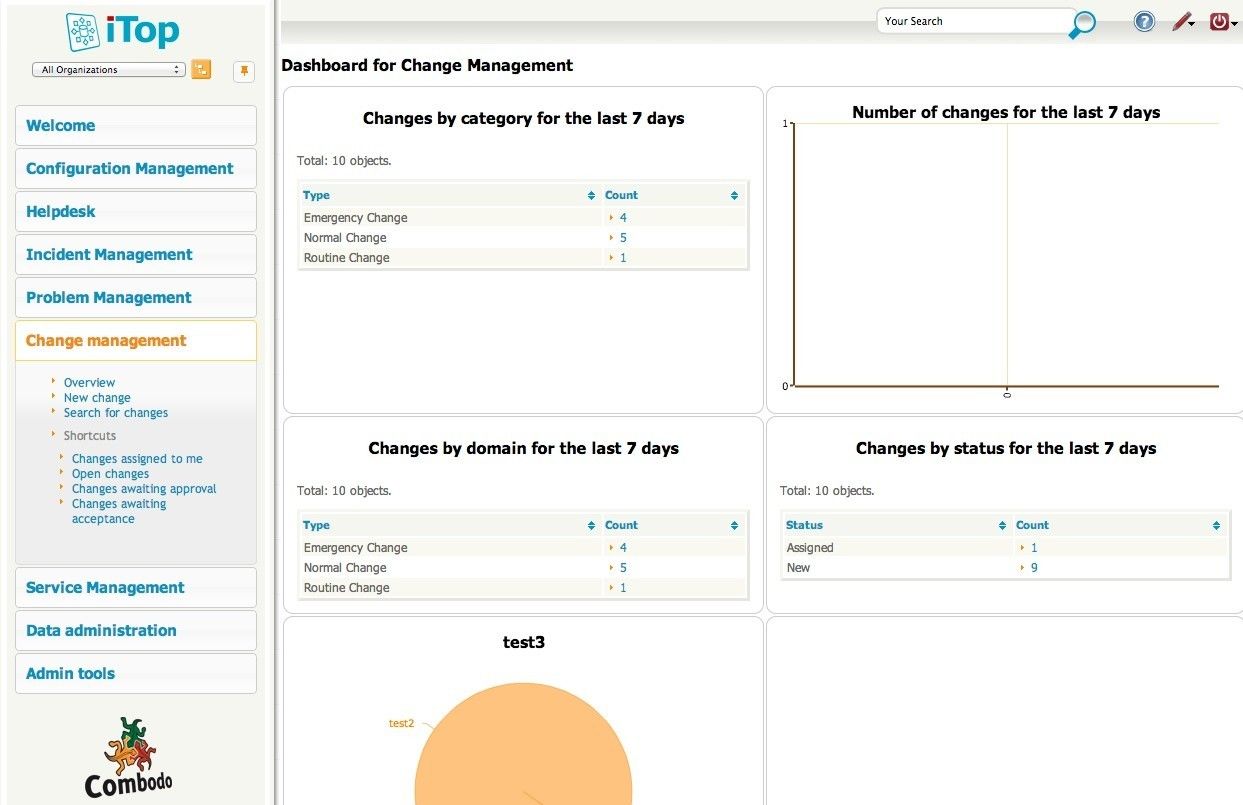The image size is (1243, 805).
Task: Open the Problem Management menu
Action: pyautogui.click(x=136, y=297)
